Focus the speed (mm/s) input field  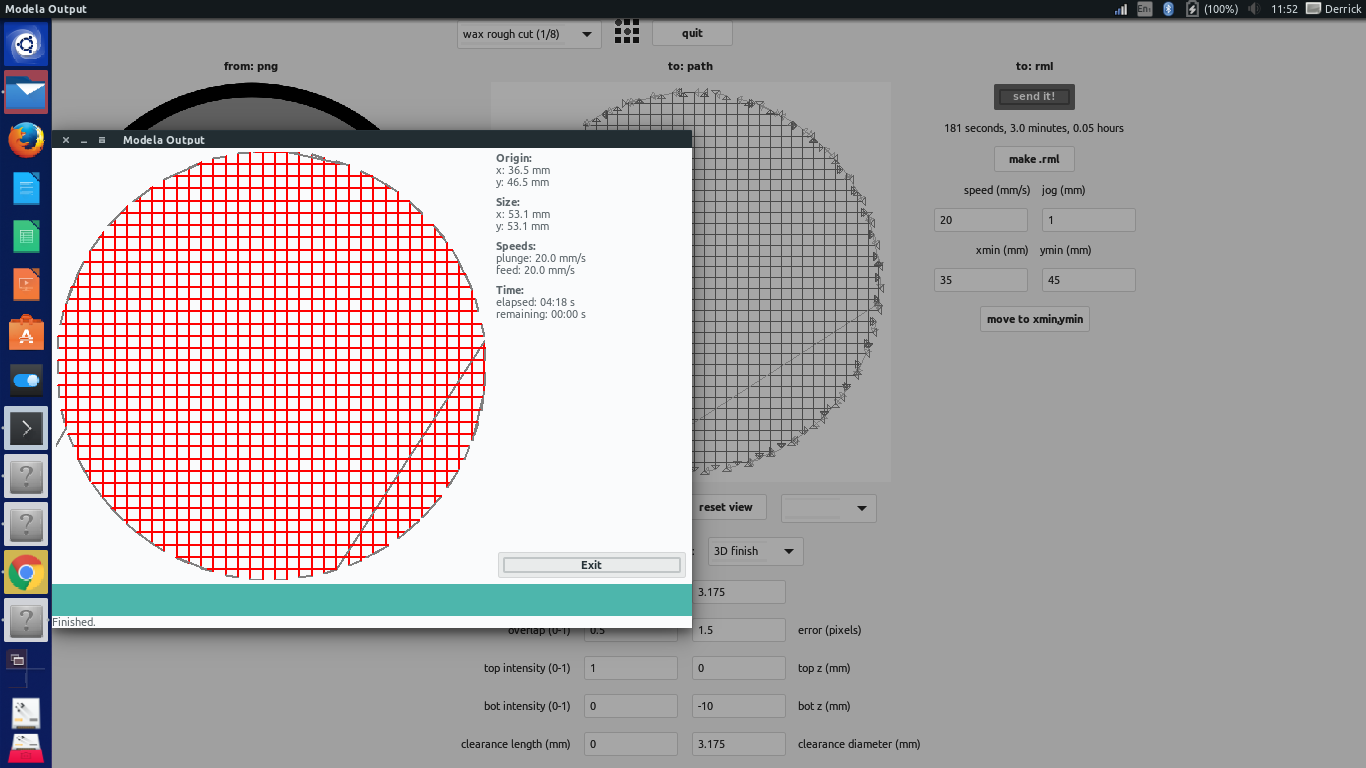click(981, 220)
